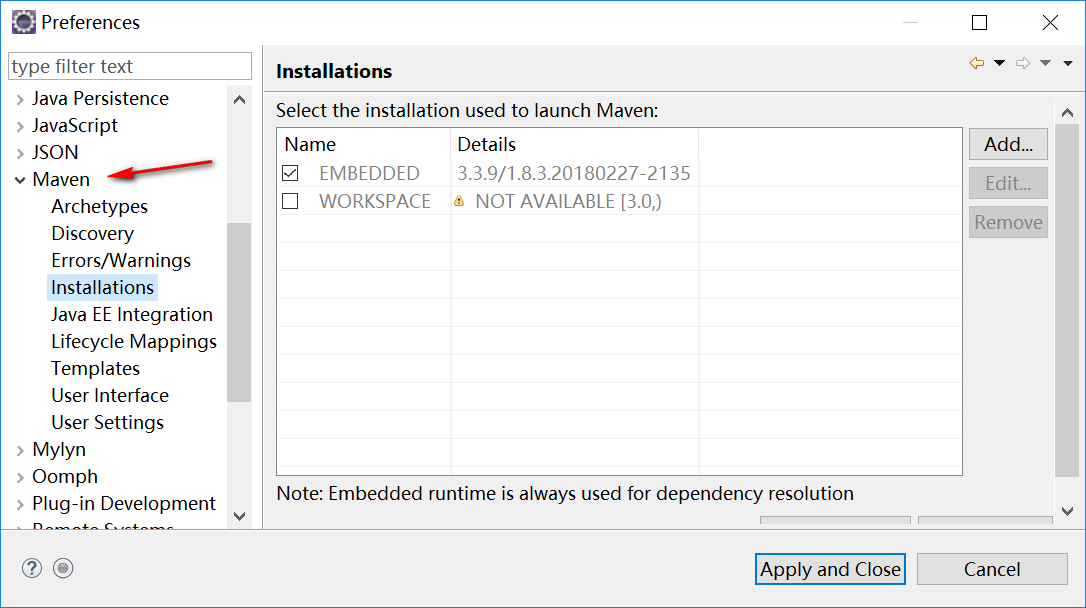Click the right pane scroll down arrow
This screenshot has width=1086, height=608.
point(1067,511)
